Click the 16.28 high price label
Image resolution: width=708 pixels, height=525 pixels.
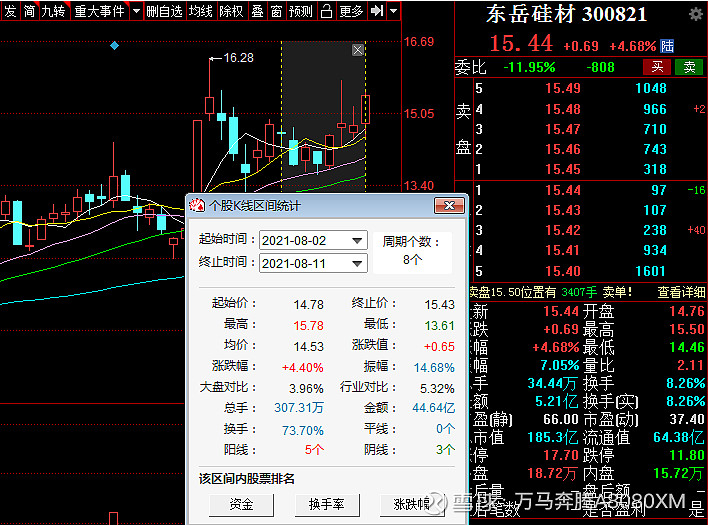click(x=238, y=58)
